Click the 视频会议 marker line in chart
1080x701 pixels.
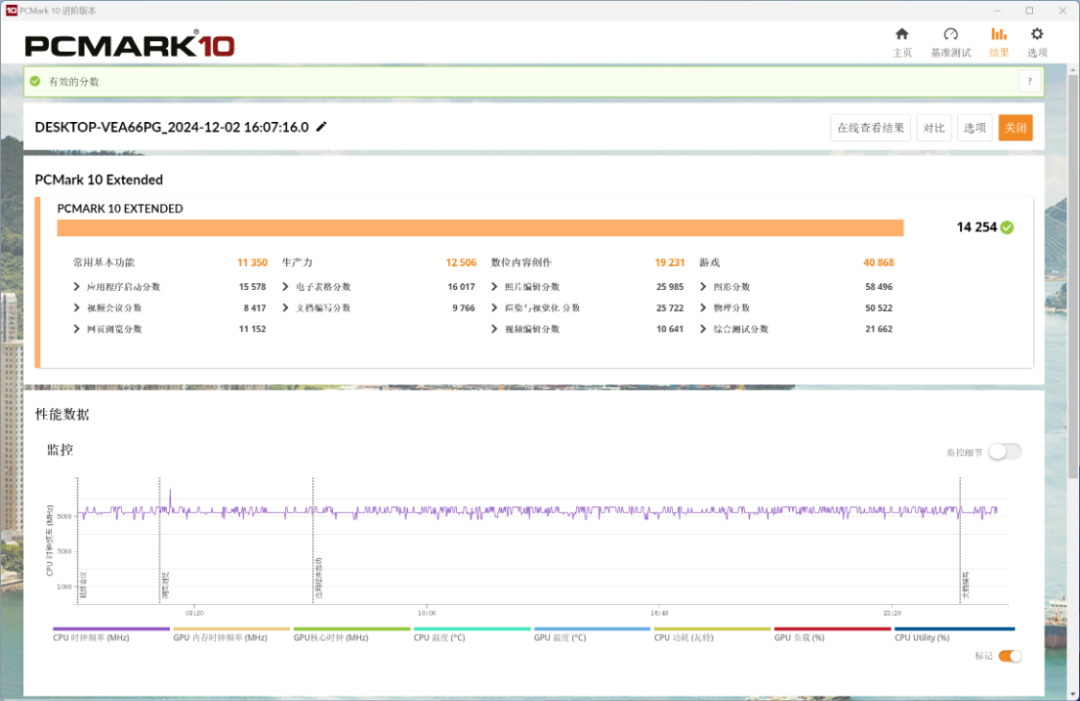[77, 541]
